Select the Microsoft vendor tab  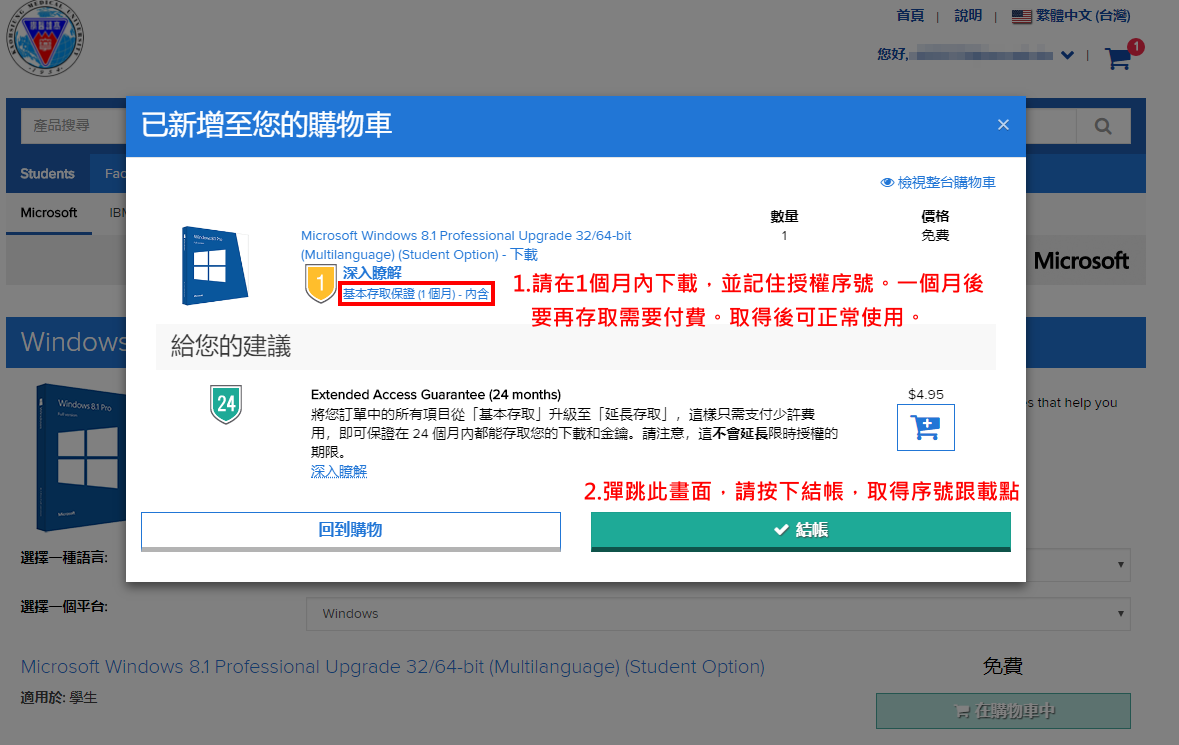tap(49, 213)
